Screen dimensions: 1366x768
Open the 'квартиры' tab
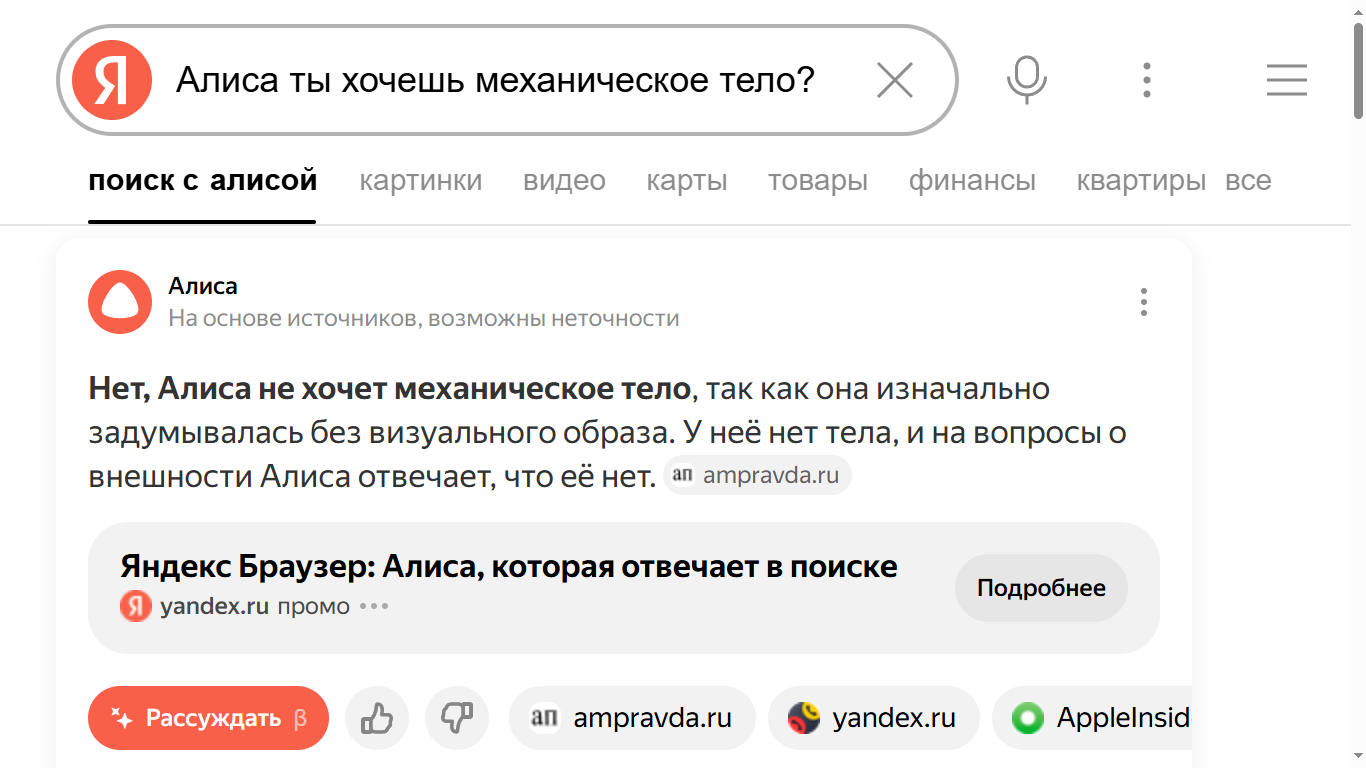[1141, 181]
